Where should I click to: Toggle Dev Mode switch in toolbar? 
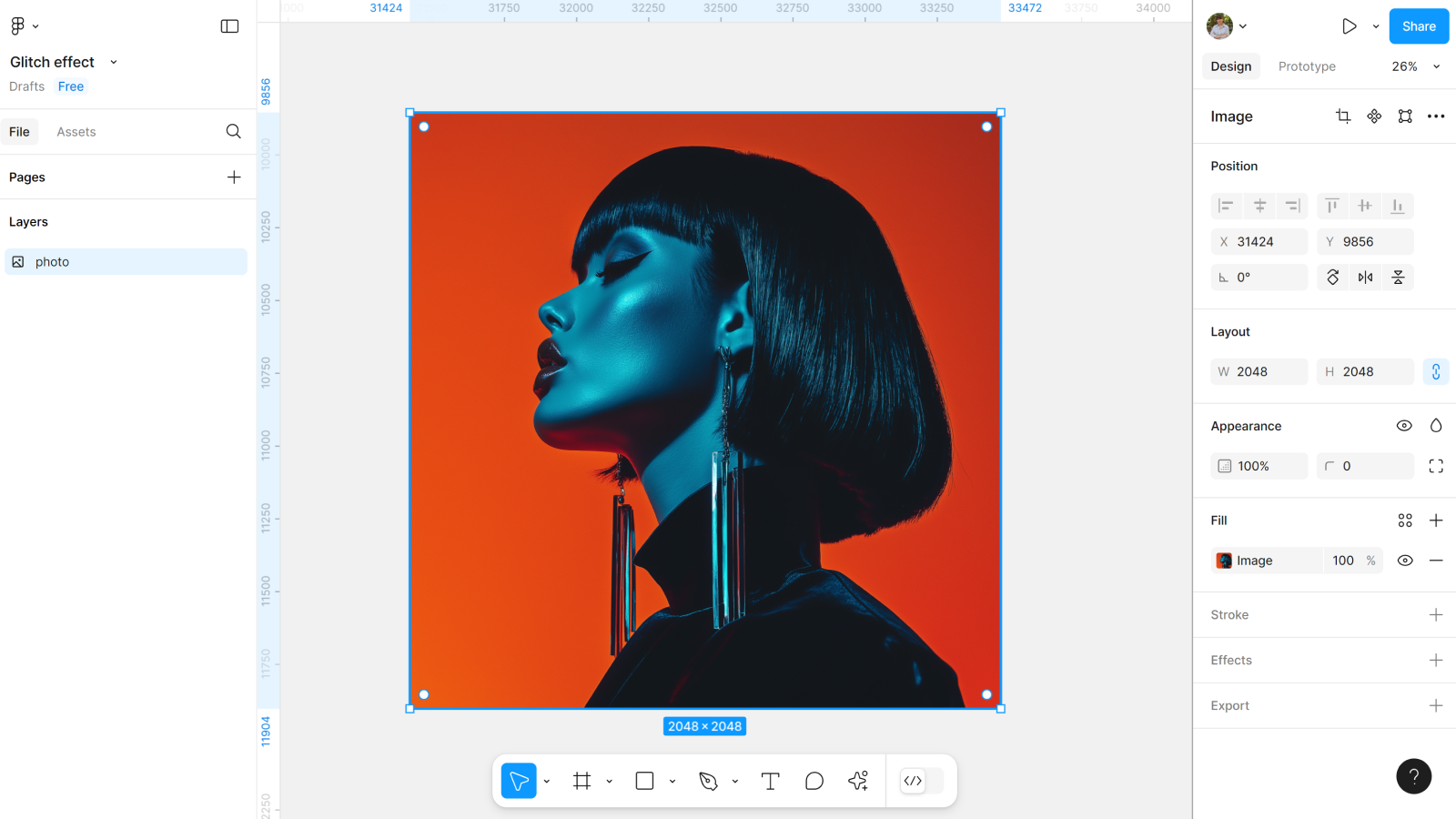[x=921, y=781]
